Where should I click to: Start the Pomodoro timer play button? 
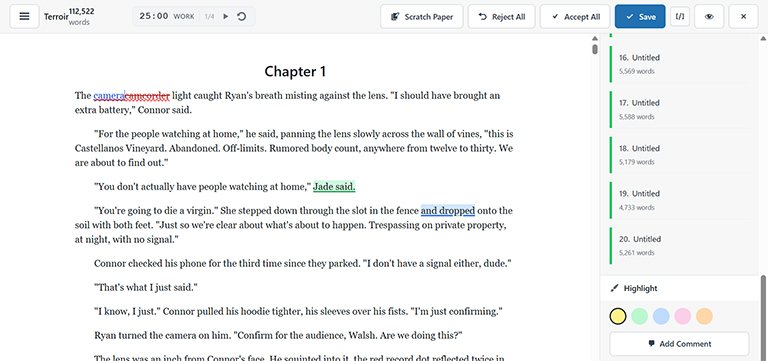226,17
